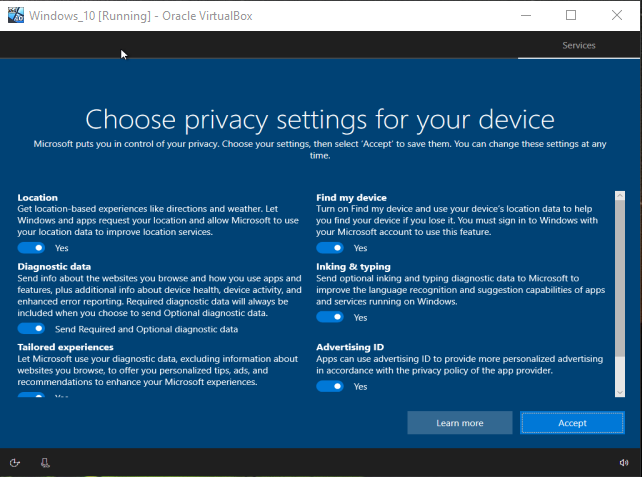Click the volume speaker icon
The height and width of the screenshot is (477, 642).
click(x=624, y=462)
